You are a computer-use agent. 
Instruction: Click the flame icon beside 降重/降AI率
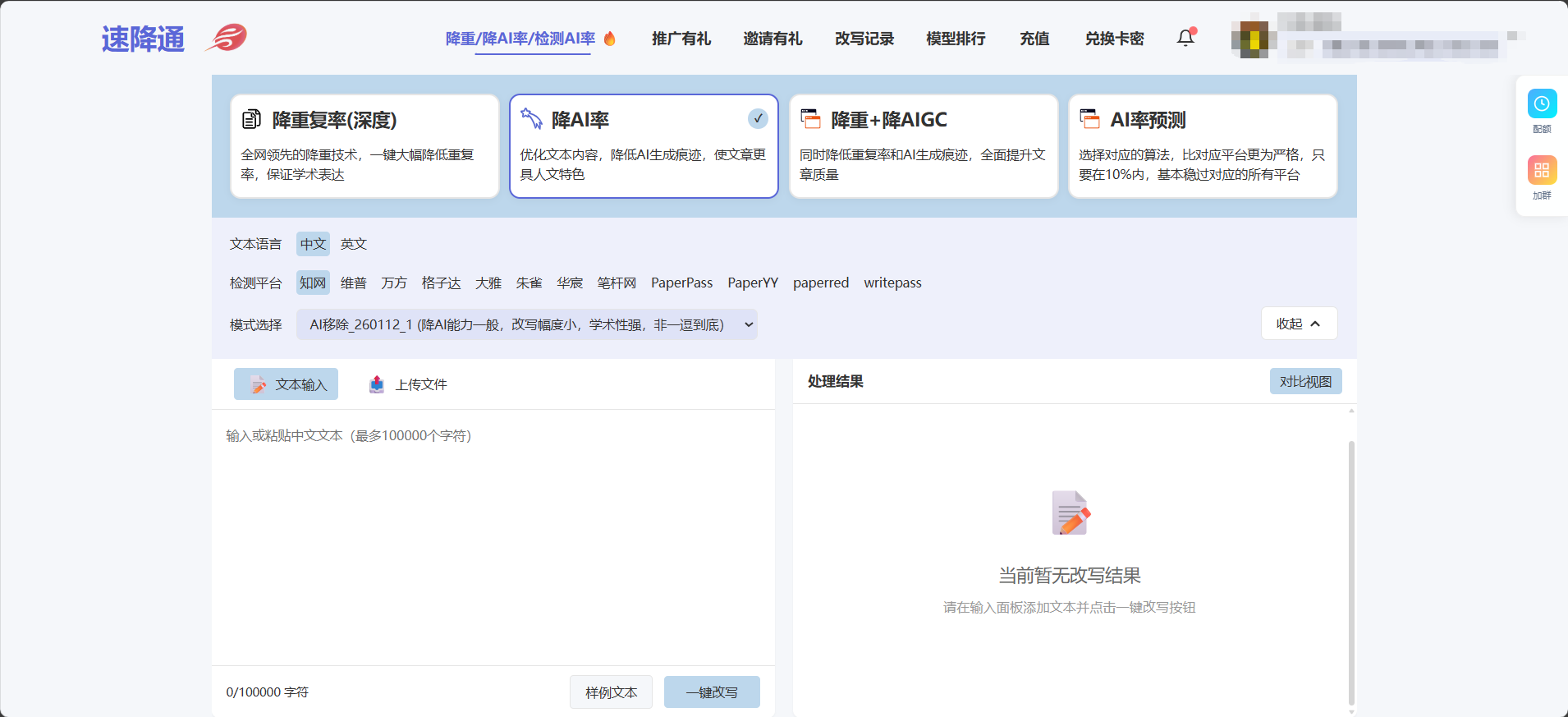(x=610, y=39)
